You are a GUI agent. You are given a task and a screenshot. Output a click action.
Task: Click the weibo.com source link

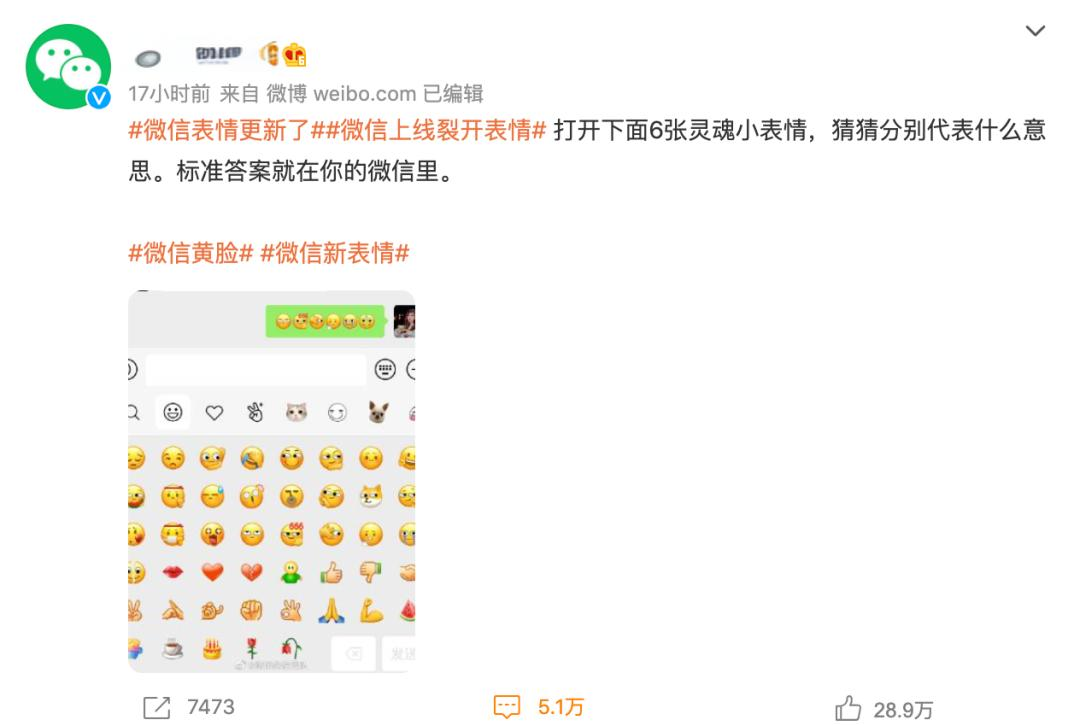coord(365,93)
